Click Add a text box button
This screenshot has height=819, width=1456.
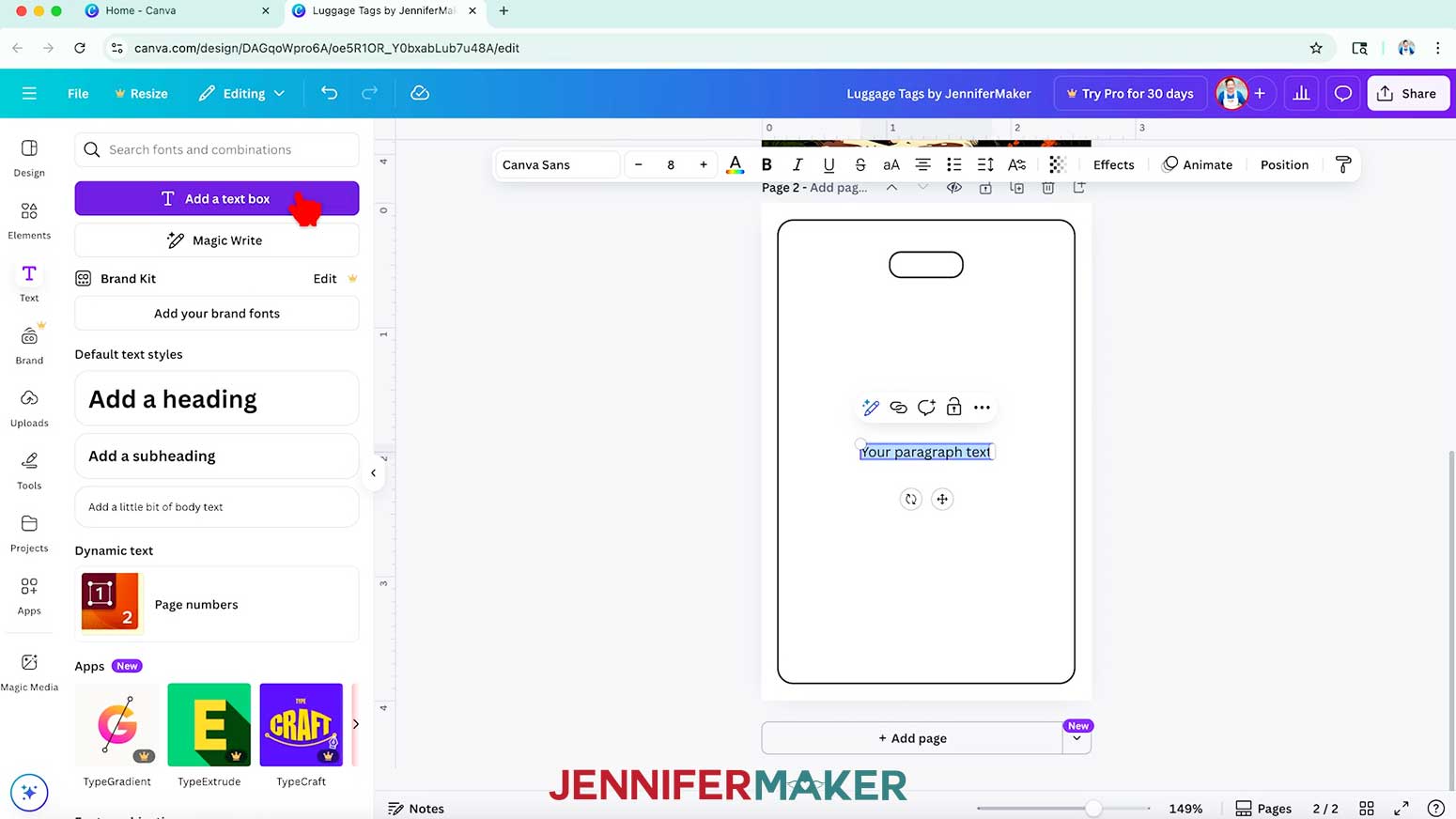217,198
